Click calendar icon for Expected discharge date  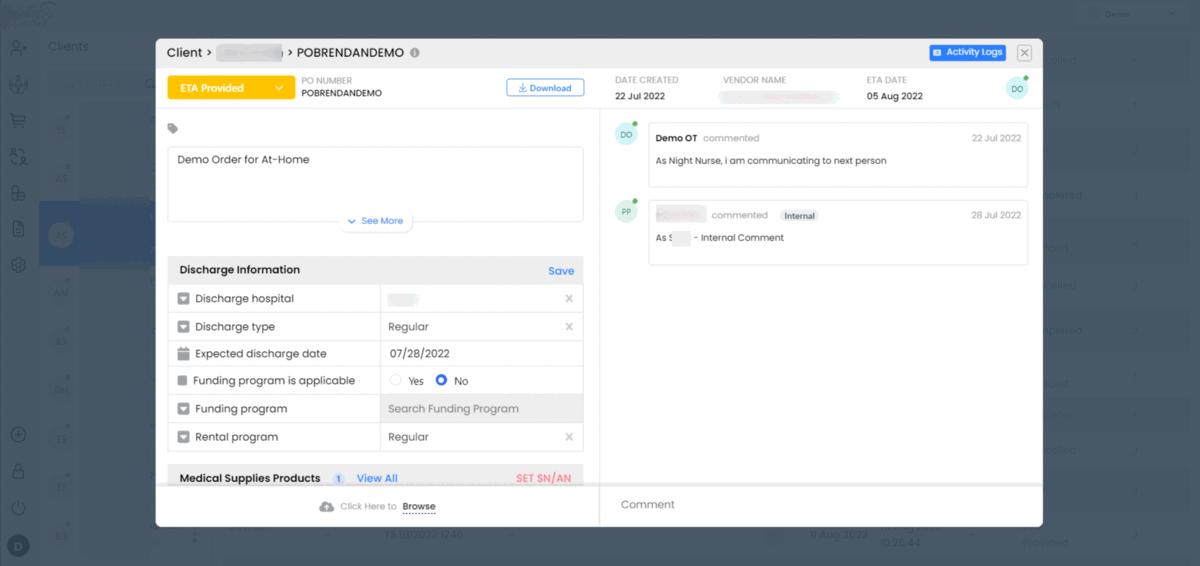(x=183, y=354)
